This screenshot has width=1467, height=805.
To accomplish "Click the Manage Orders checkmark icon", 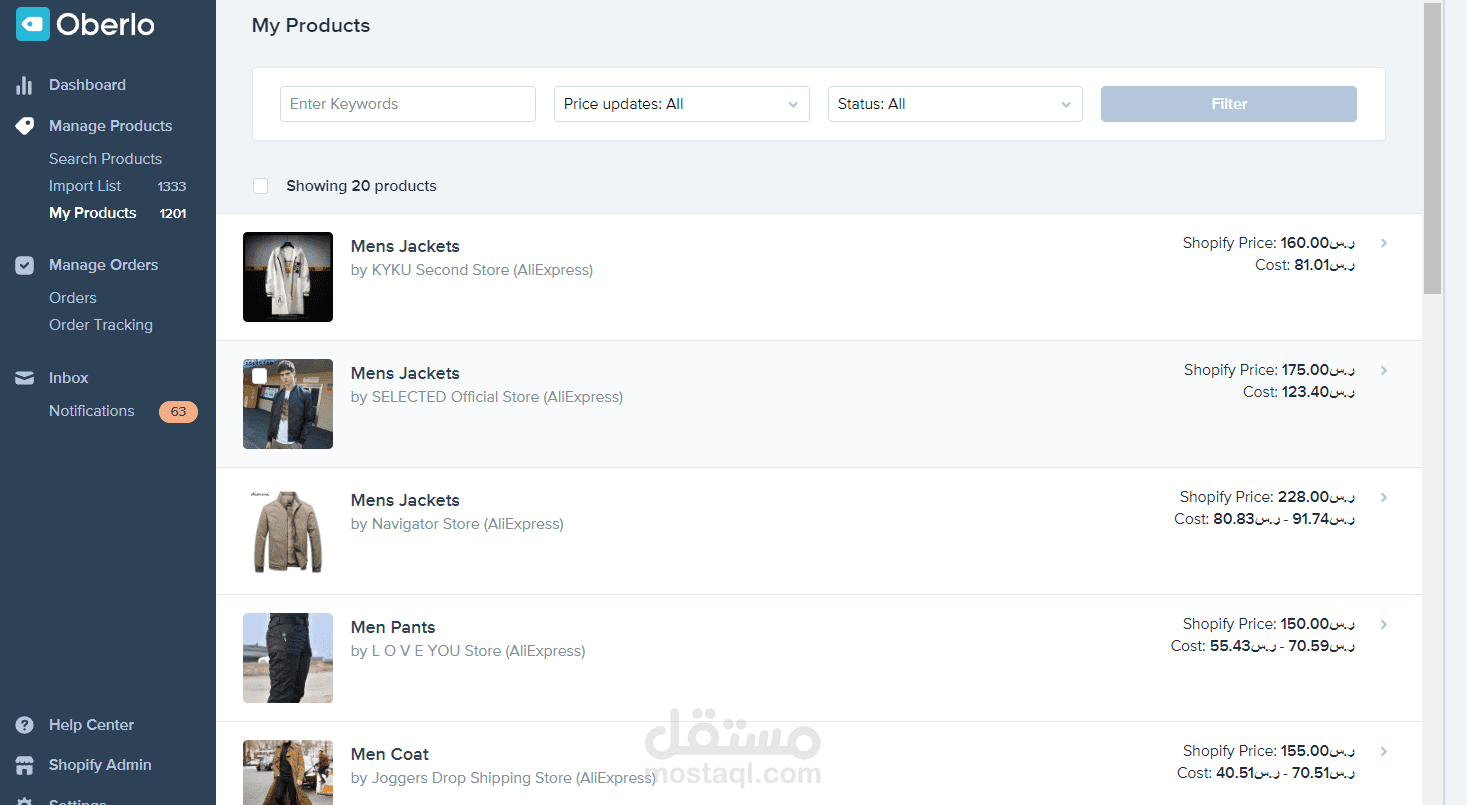I will pyautogui.click(x=25, y=265).
